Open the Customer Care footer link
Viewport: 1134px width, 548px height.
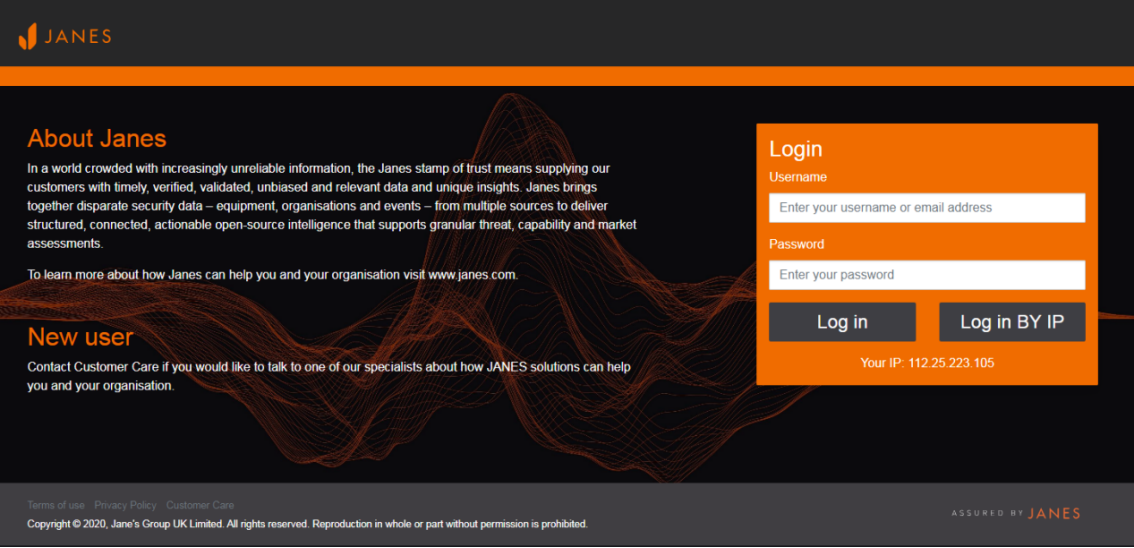[200, 505]
